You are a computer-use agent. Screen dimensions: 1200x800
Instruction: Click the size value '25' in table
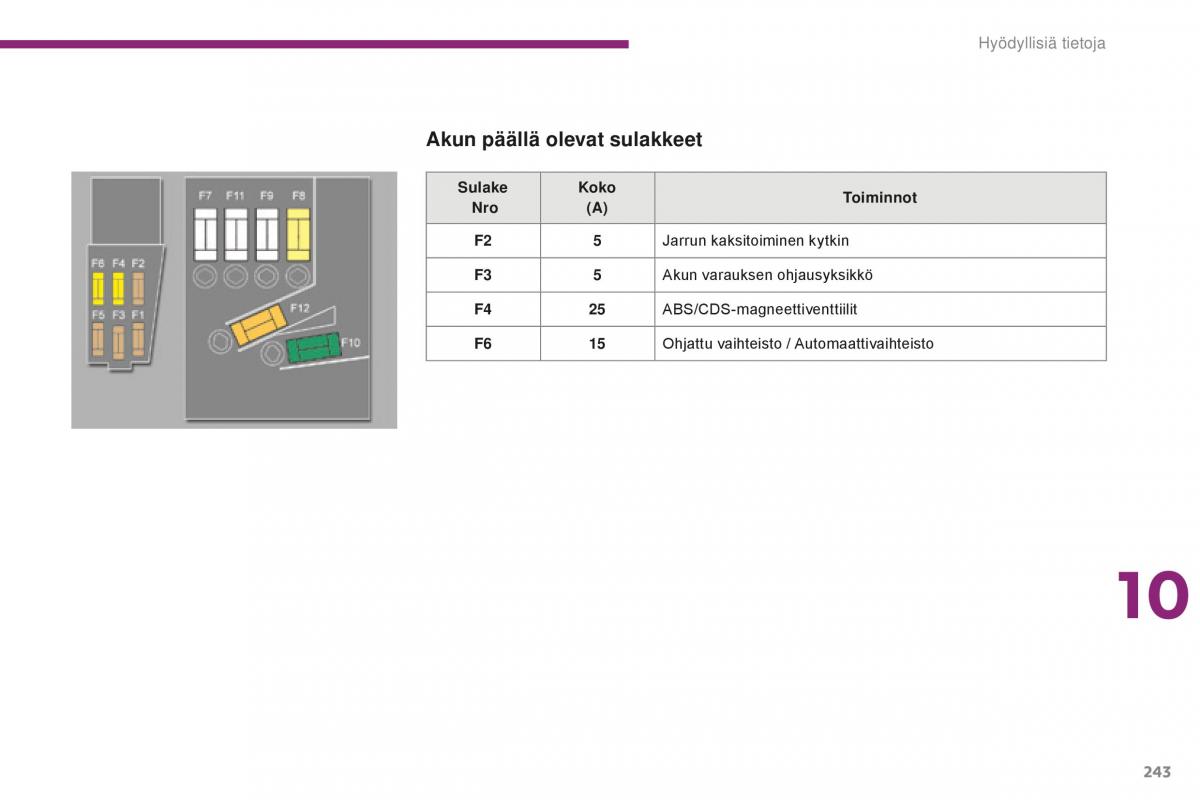597,309
